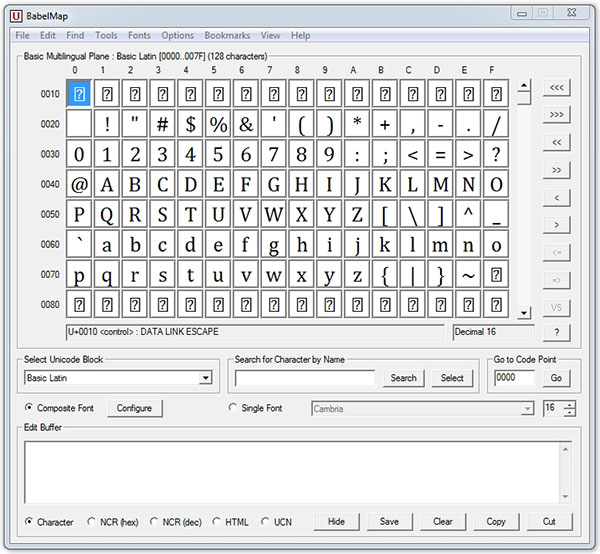
Task: Open the Fonts menu
Action: [x=140, y=35]
